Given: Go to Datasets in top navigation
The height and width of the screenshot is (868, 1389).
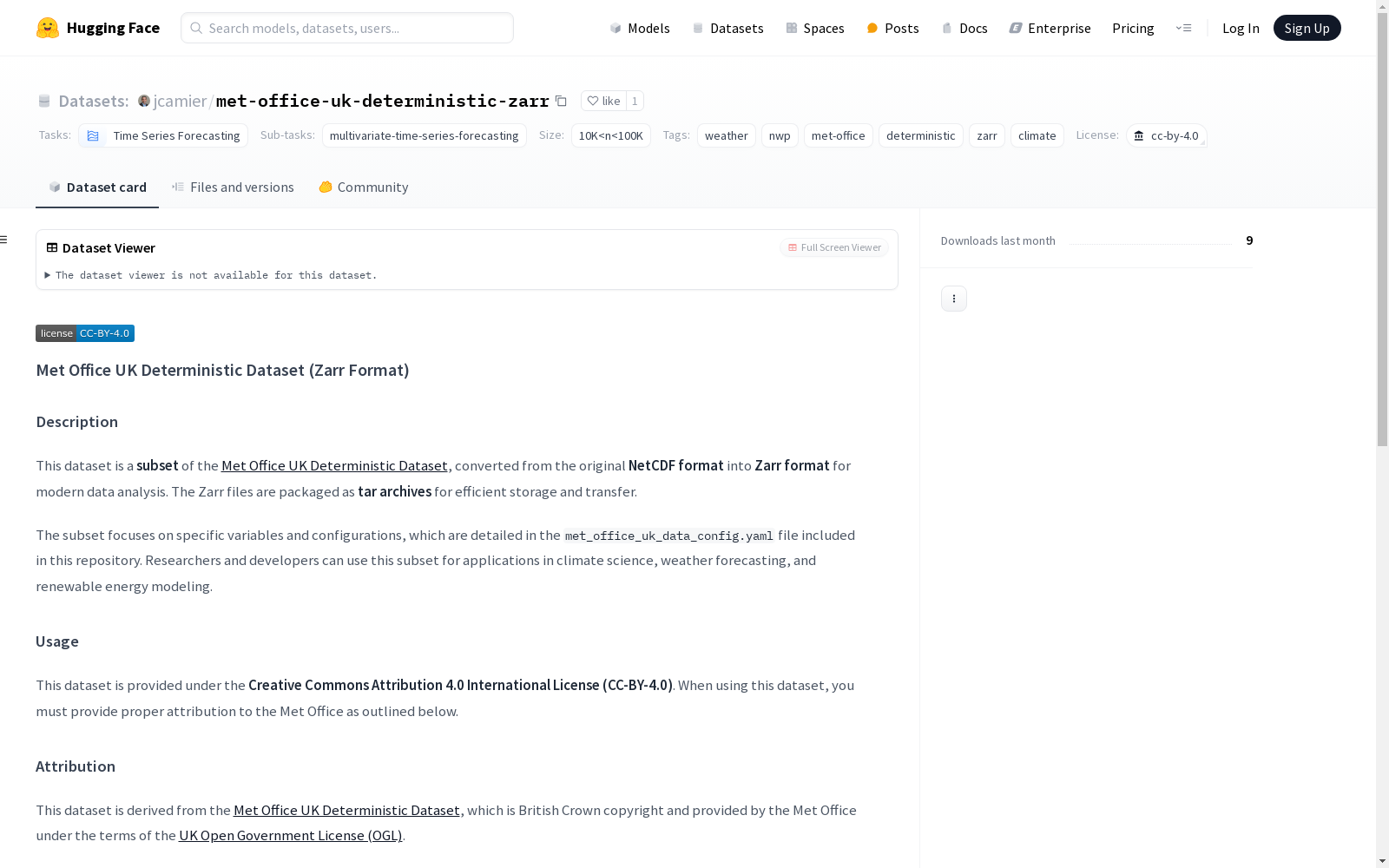Looking at the screenshot, I should pos(727,28).
